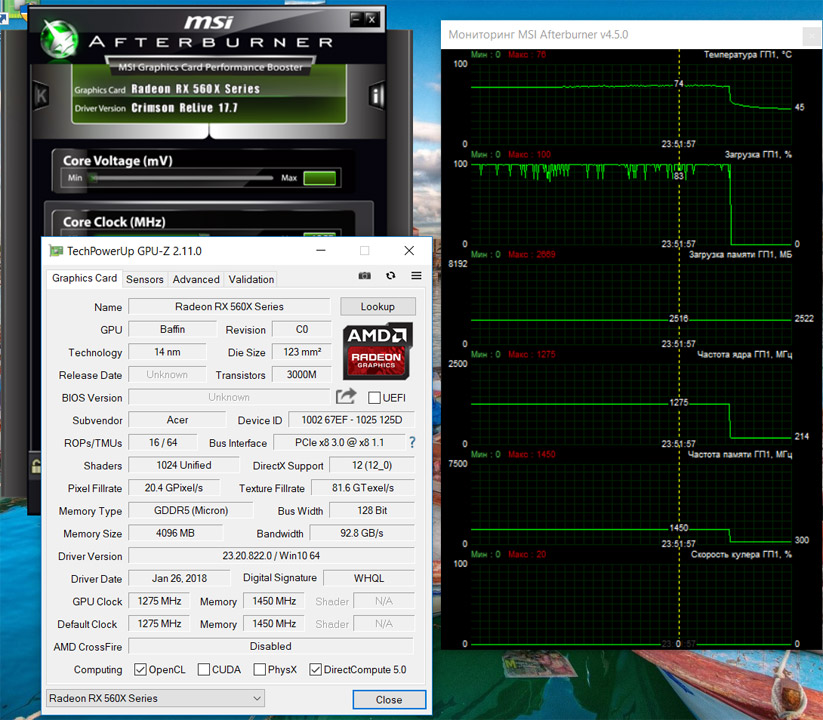Click the Shaders 1024 Unified field
823x720 pixels.
(x=184, y=465)
